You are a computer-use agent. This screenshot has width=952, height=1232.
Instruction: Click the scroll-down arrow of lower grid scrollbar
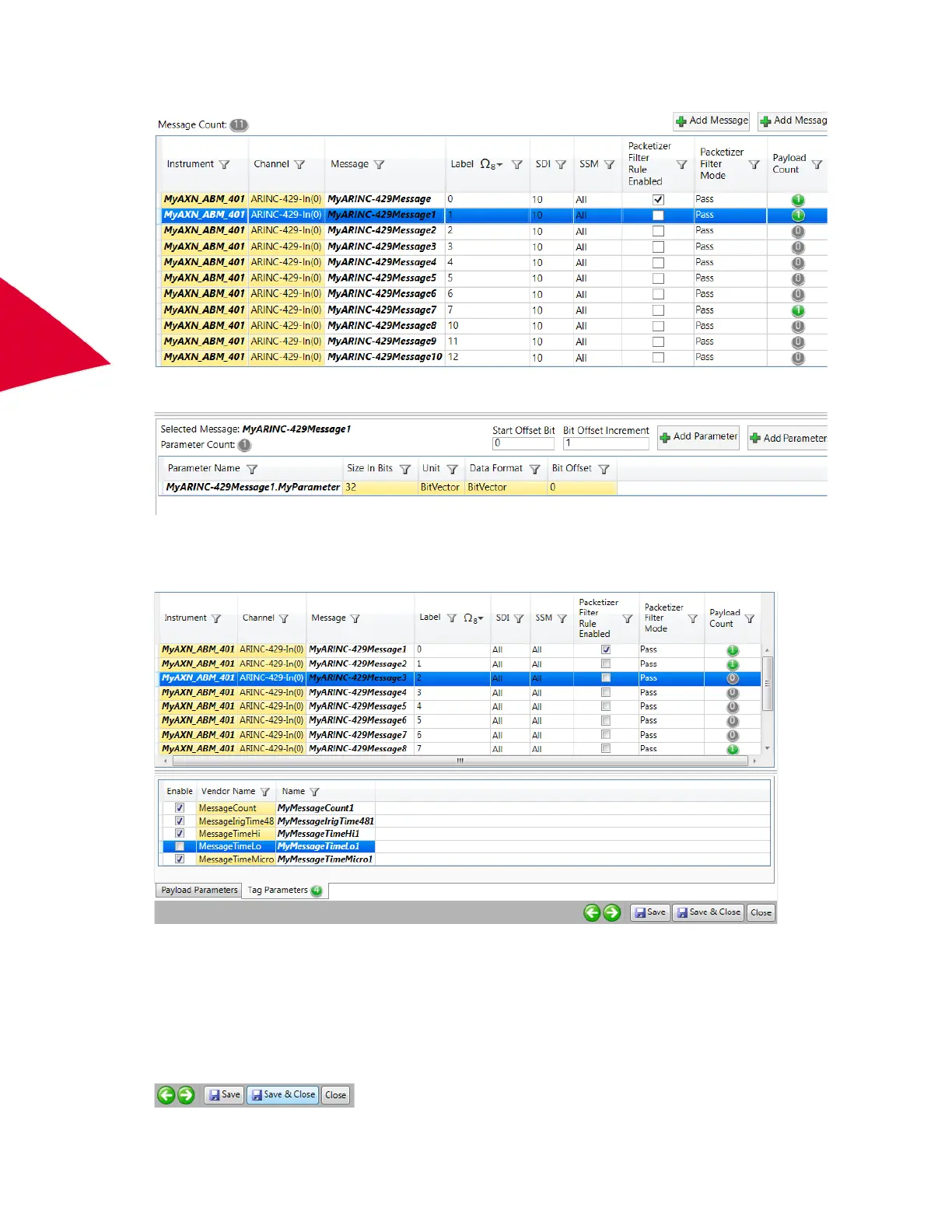pos(767,748)
